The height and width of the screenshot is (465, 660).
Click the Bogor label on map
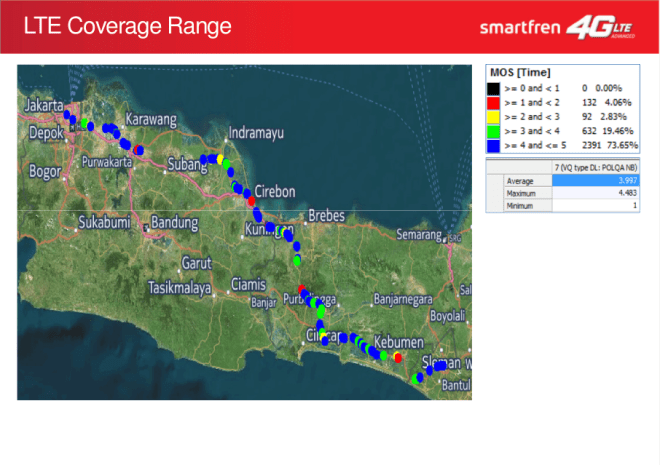45,172
